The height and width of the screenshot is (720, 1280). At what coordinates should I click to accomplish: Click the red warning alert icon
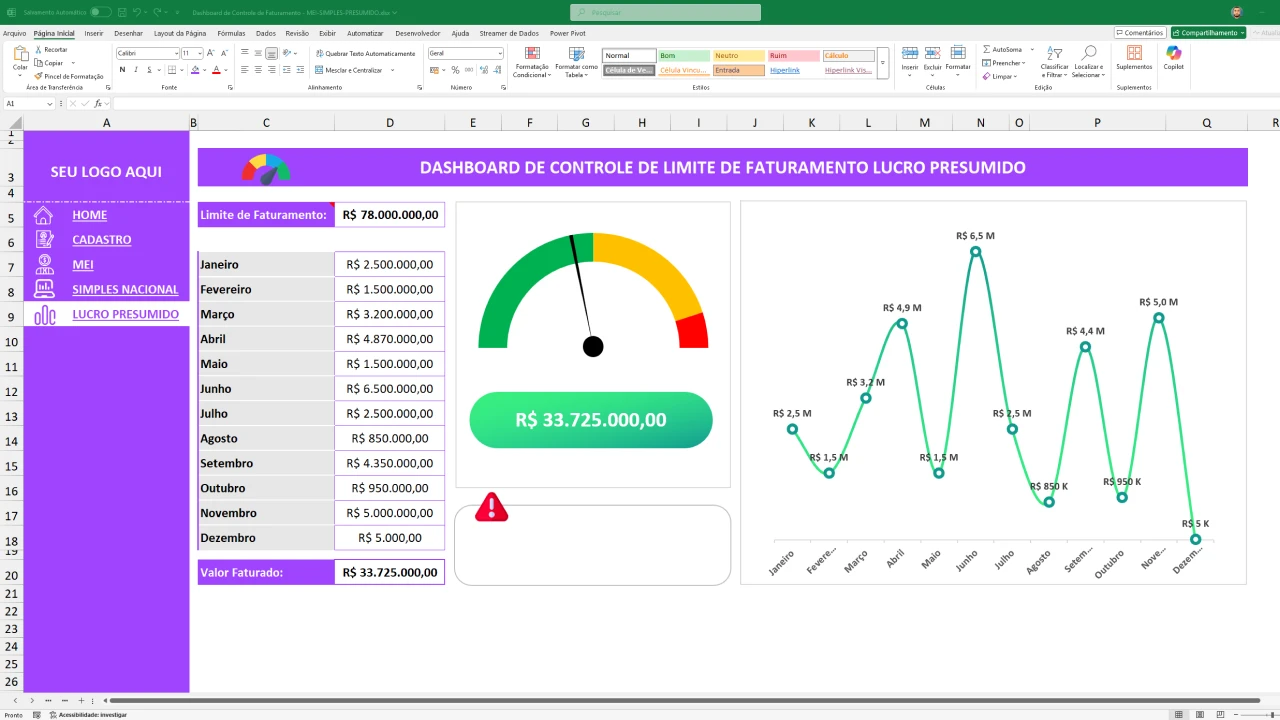(x=491, y=508)
